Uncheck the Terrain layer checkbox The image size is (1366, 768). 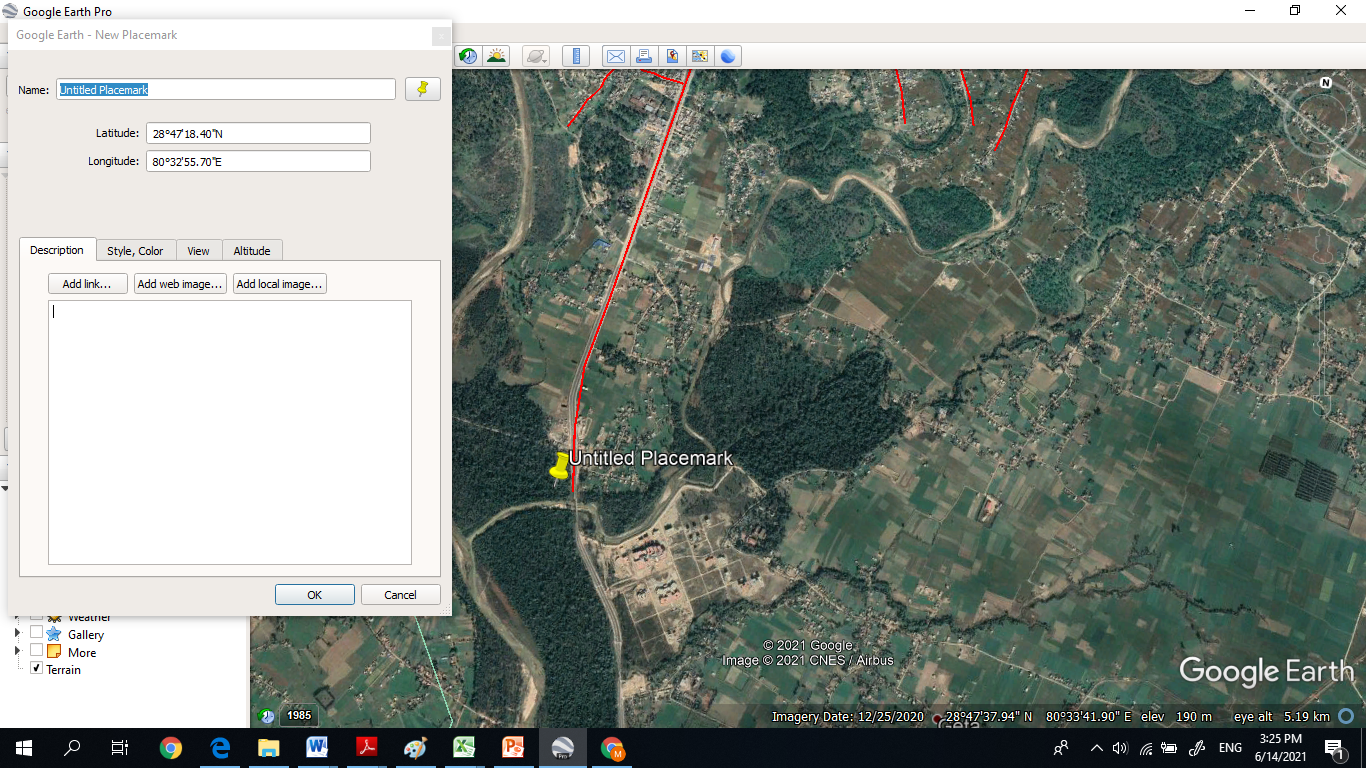(x=37, y=669)
